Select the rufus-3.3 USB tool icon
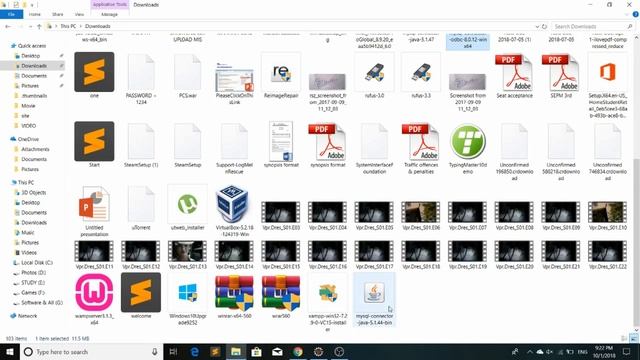This screenshot has width=640, height=360. [x=421, y=72]
